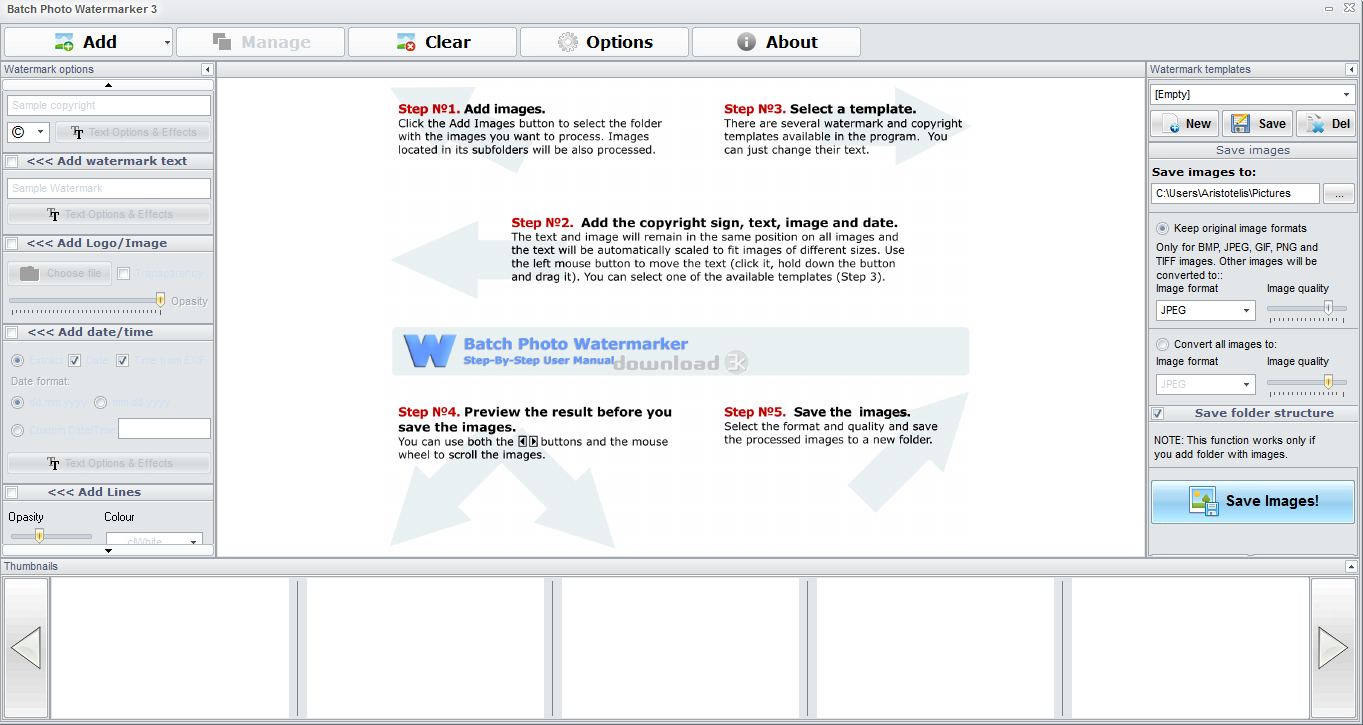1363x725 pixels.
Task: Select the mm.dd.yyyy date format radio
Action: point(100,402)
